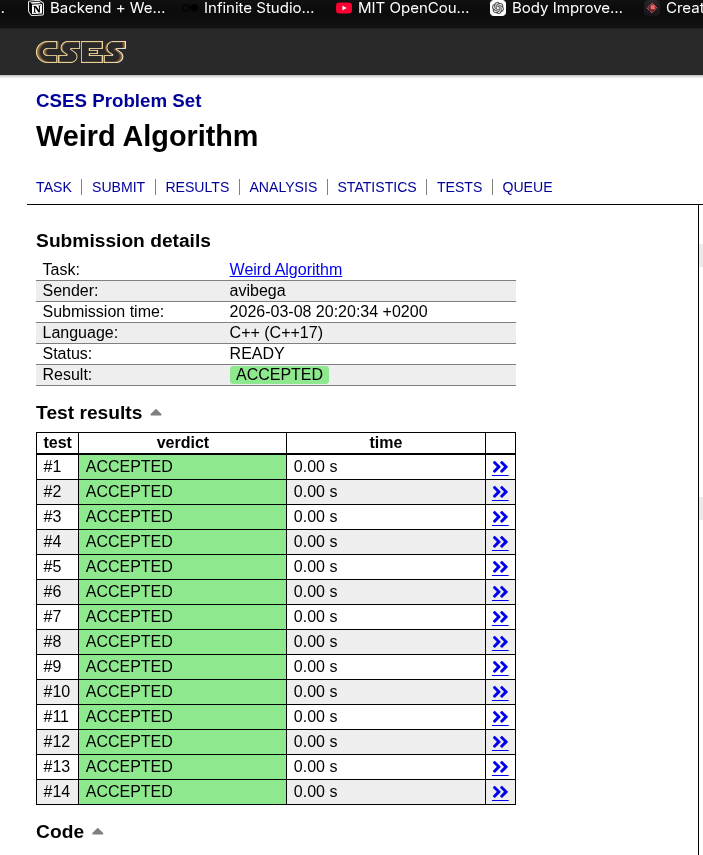Open details arrow for test #6
This screenshot has height=855, width=703.
tap(500, 592)
